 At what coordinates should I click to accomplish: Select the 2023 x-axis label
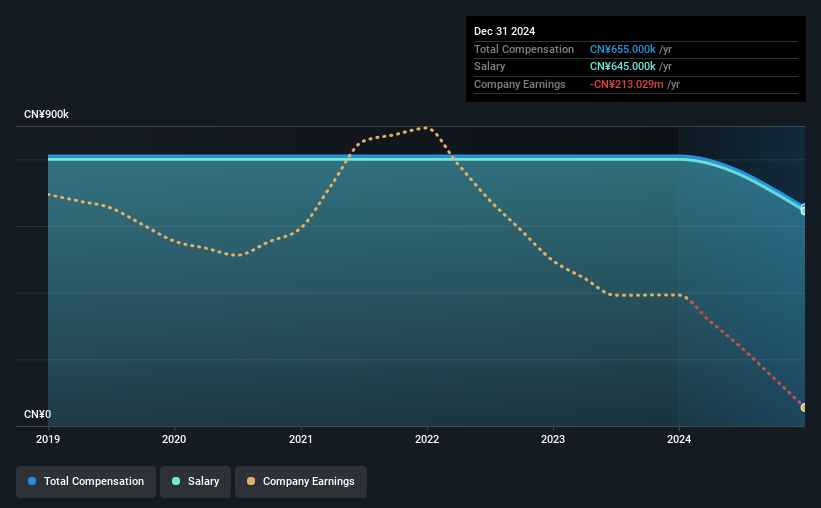point(553,439)
